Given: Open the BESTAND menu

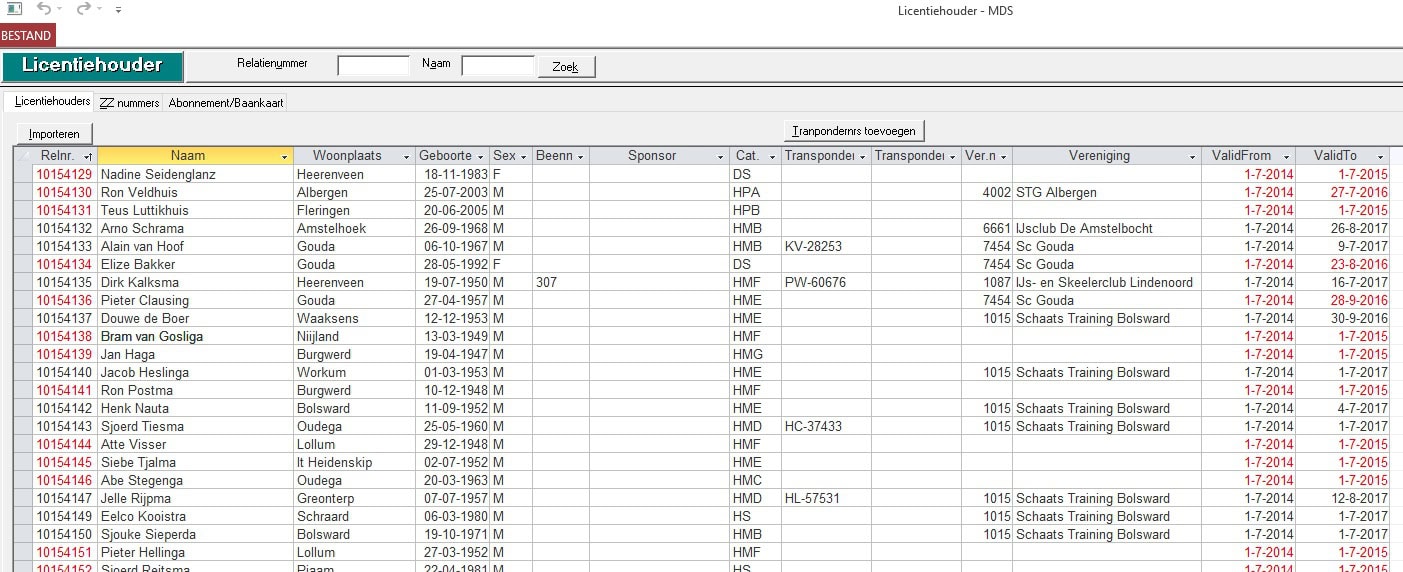Looking at the screenshot, I should click(x=27, y=35).
